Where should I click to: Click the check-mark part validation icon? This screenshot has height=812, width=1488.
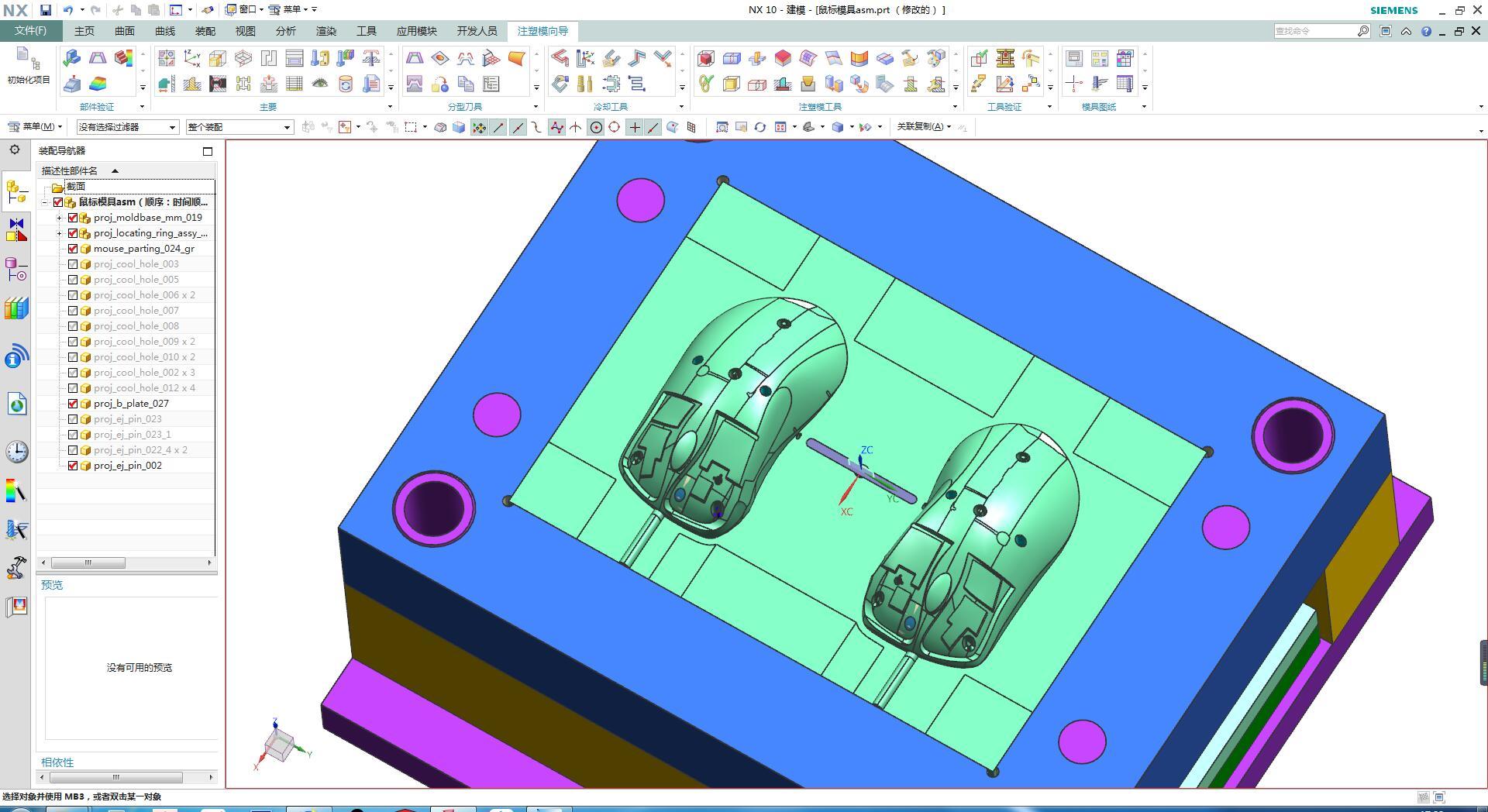tap(71, 58)
